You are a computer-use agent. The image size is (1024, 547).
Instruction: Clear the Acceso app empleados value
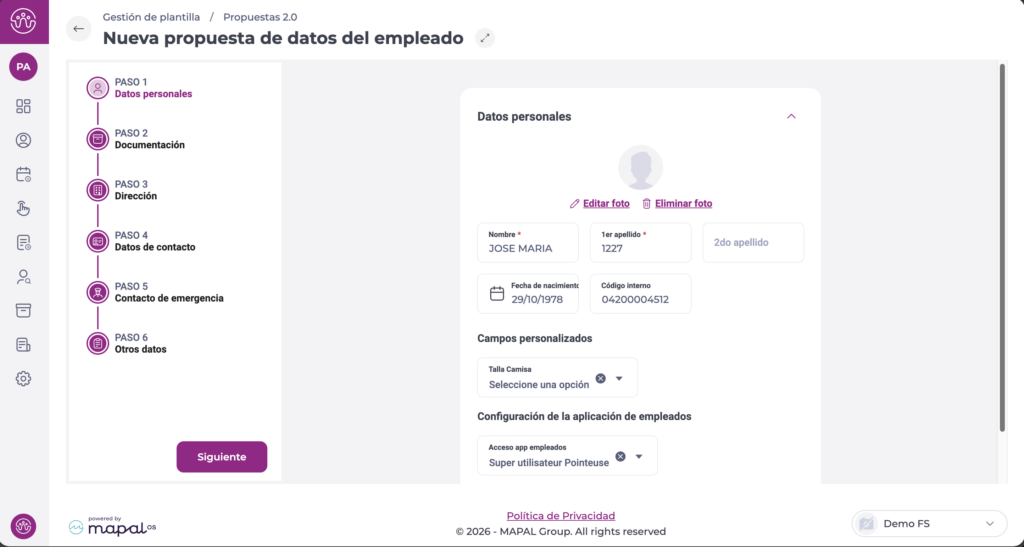[x=620, y=456]
